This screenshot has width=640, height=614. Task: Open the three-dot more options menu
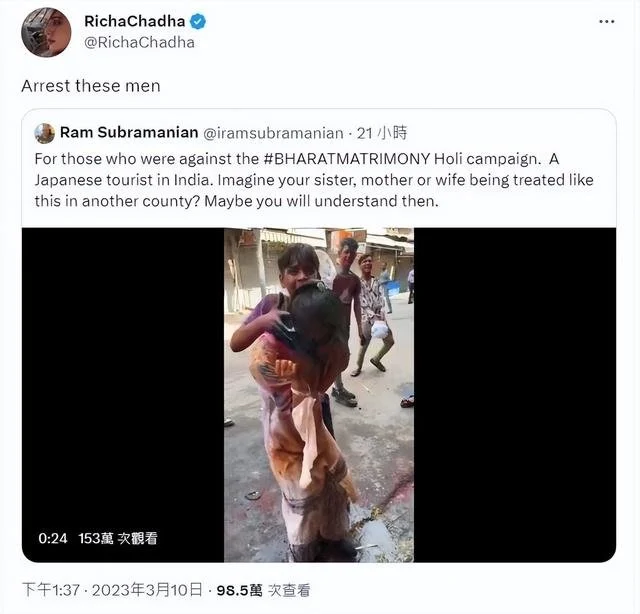point(607,22)
